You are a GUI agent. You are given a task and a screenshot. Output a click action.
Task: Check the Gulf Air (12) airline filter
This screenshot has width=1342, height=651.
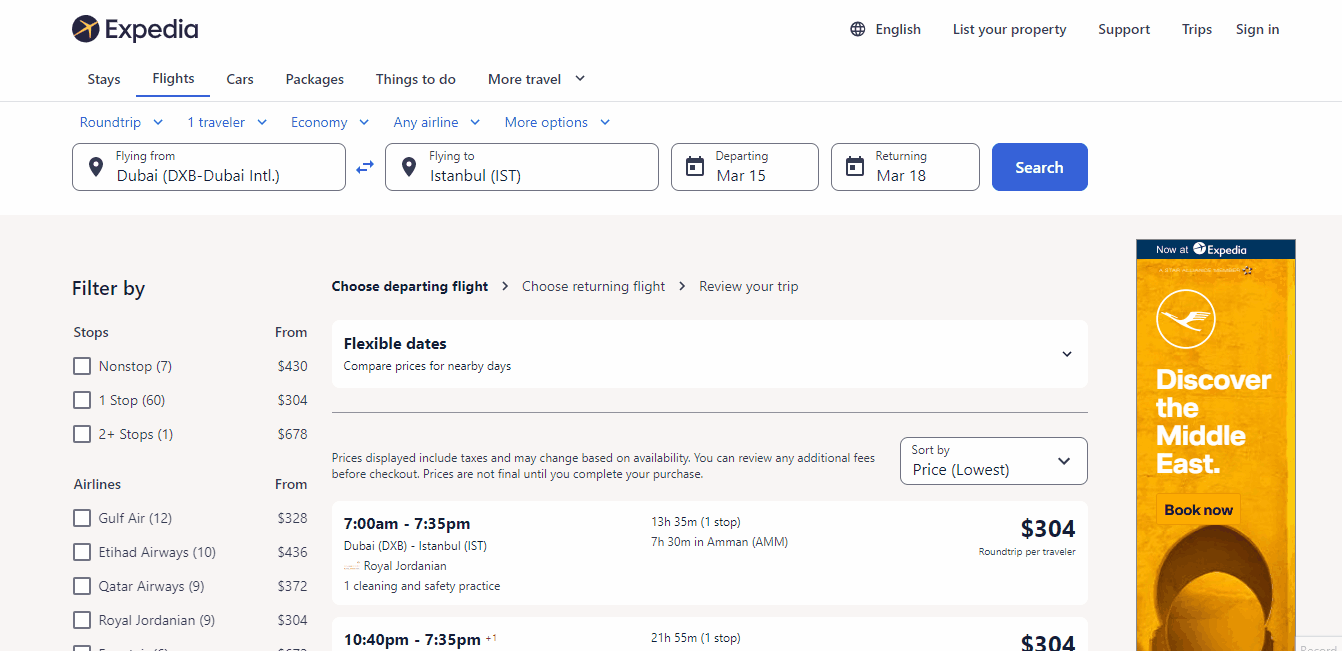[x=82, y=518]
